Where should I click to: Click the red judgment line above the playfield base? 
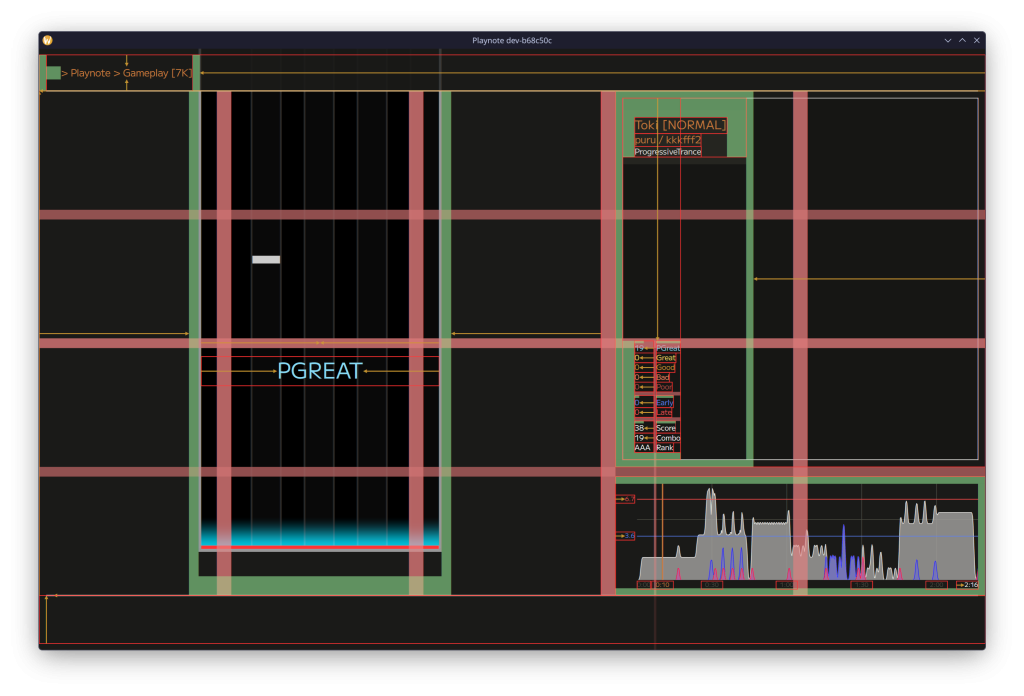[320, 548]
